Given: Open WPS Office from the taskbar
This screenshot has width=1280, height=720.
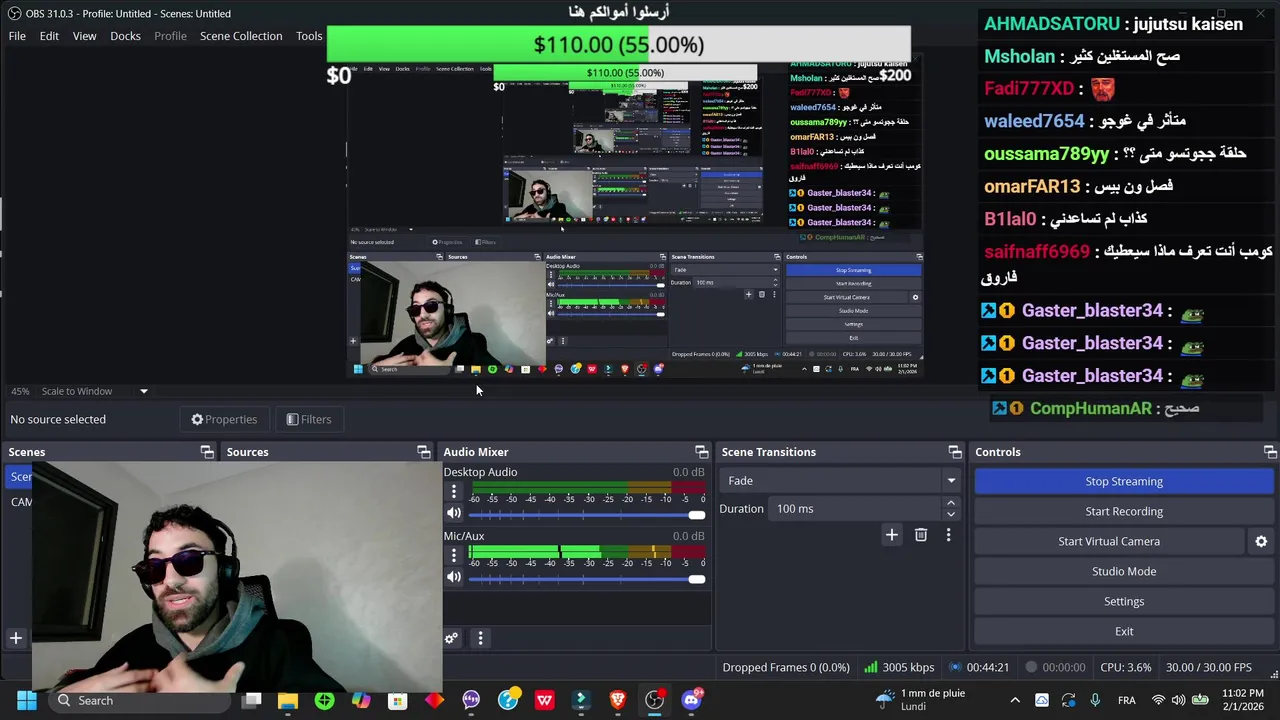Looking at the screenshot, I should [544, 700].
